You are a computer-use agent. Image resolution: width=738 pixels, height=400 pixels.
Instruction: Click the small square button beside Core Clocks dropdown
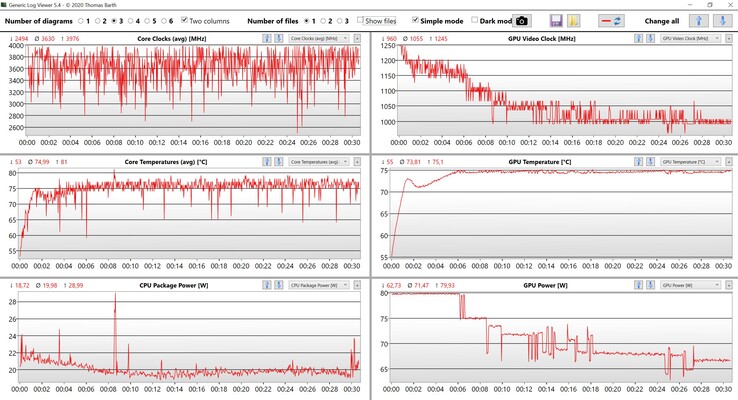click(357, 38)
